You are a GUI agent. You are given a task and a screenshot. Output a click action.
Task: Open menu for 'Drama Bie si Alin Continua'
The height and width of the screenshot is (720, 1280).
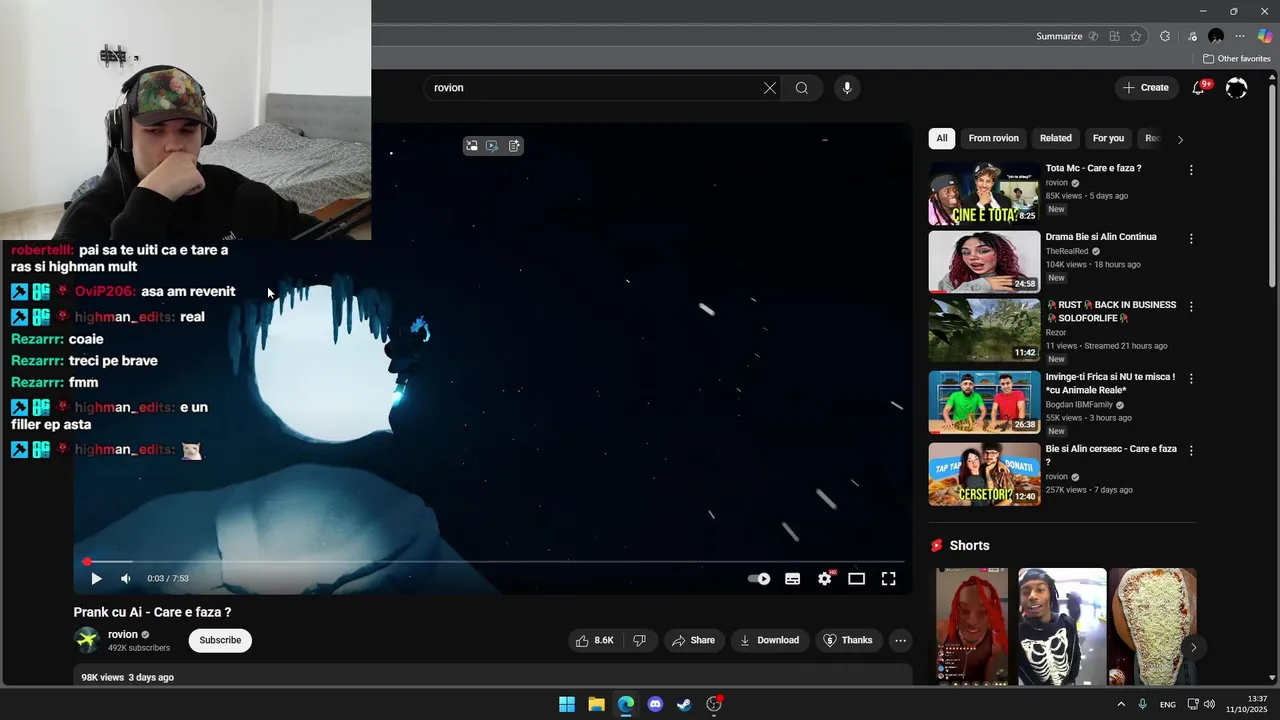point(1191,238)
